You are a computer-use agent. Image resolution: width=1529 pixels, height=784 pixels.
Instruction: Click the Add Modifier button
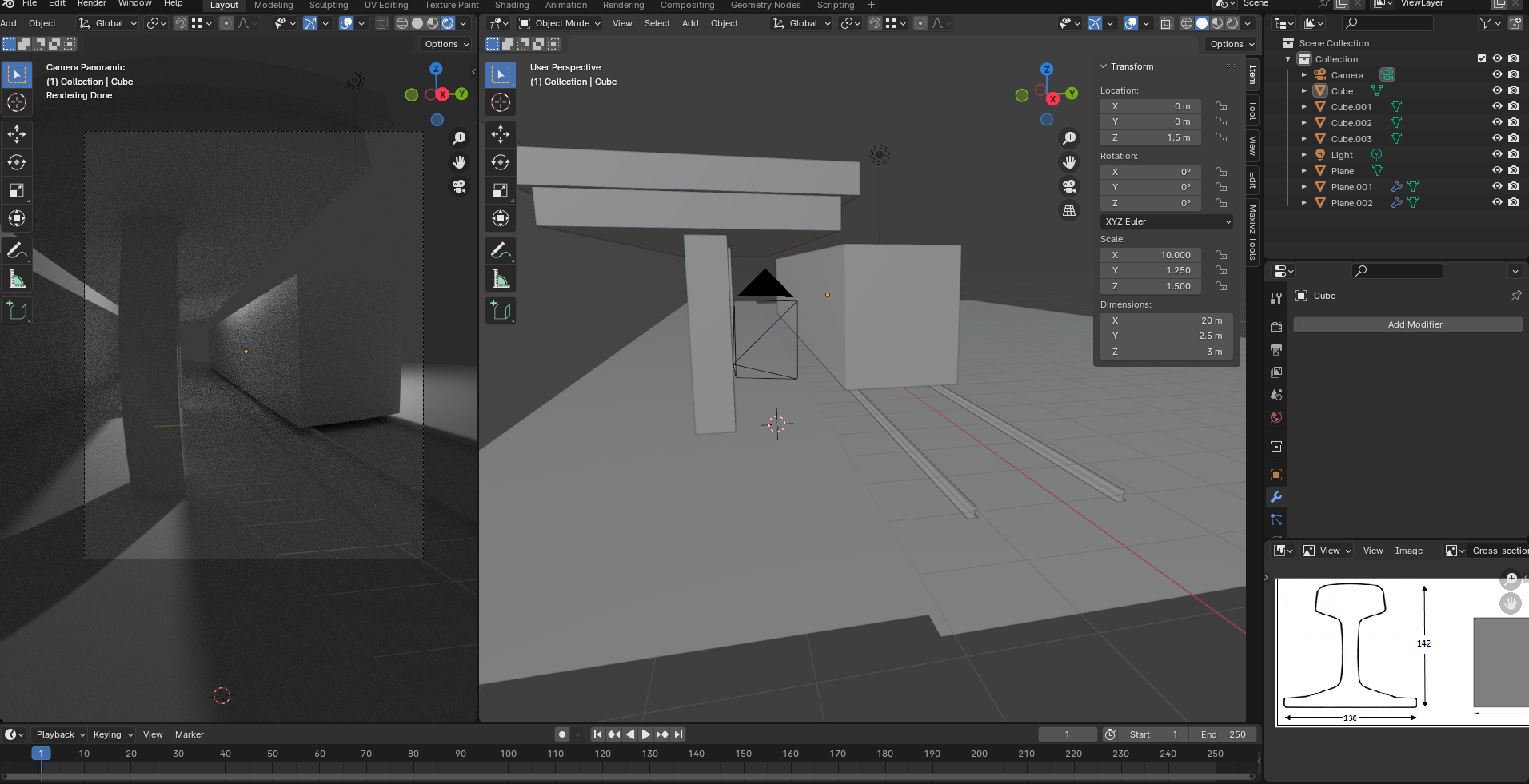click(1414, 324)
